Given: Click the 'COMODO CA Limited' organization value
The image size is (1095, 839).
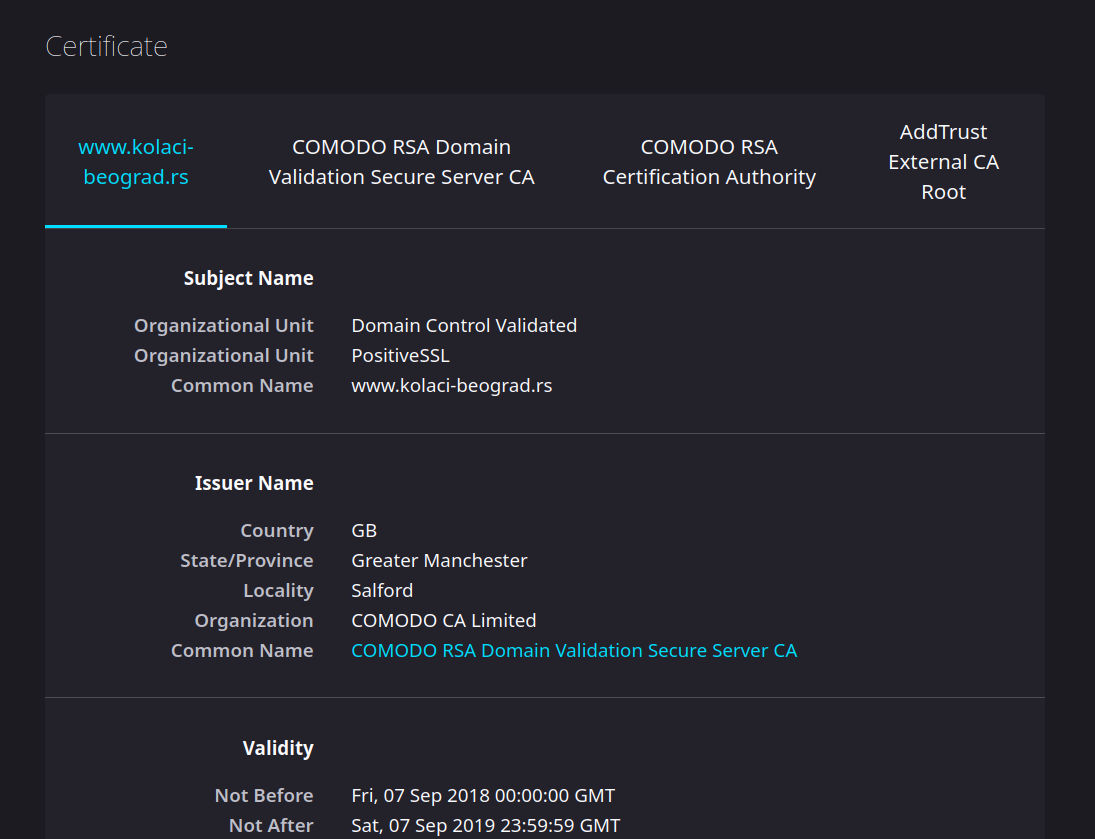Looking at the screenshot, I should click(443, 620).
